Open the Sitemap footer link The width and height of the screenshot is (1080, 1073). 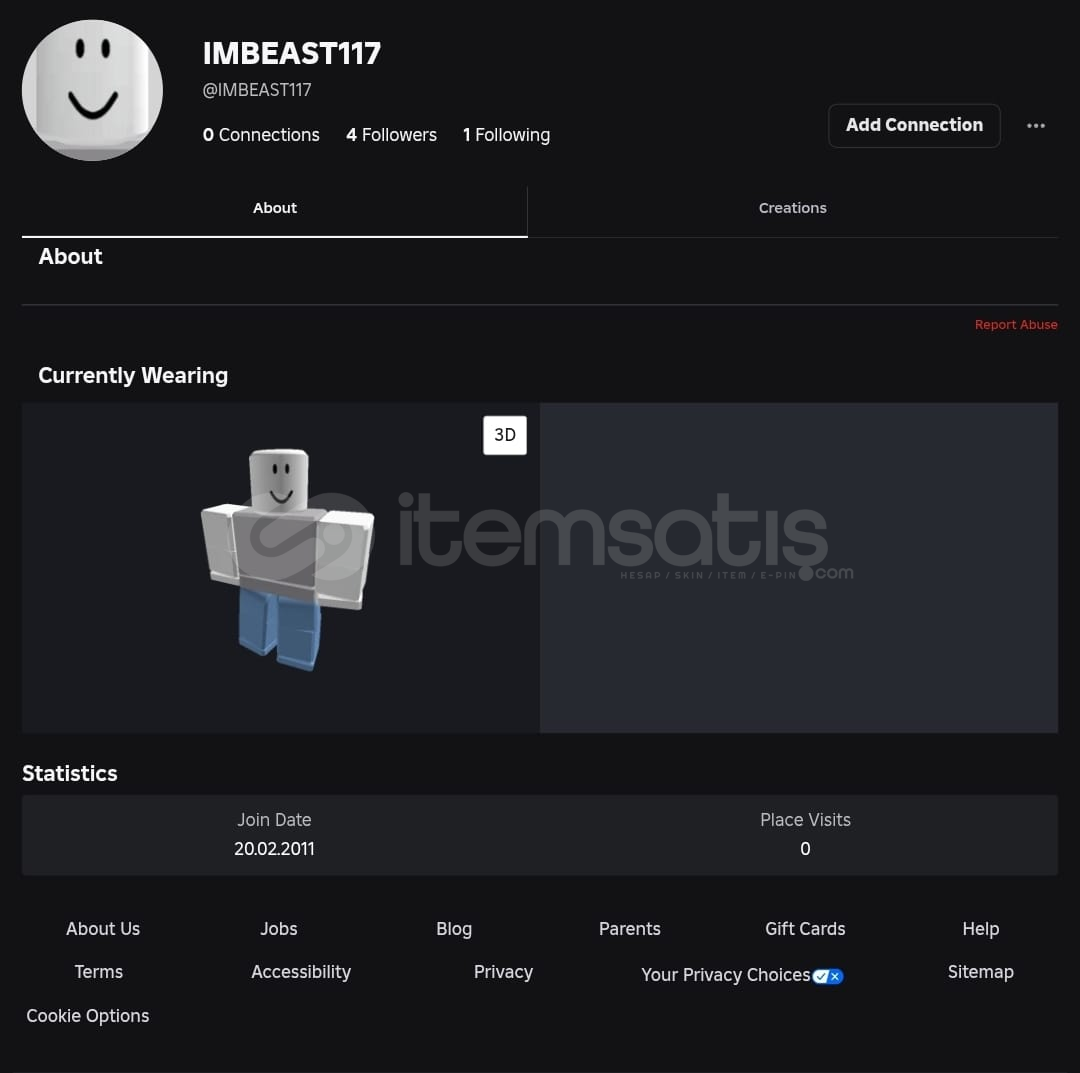980,972
